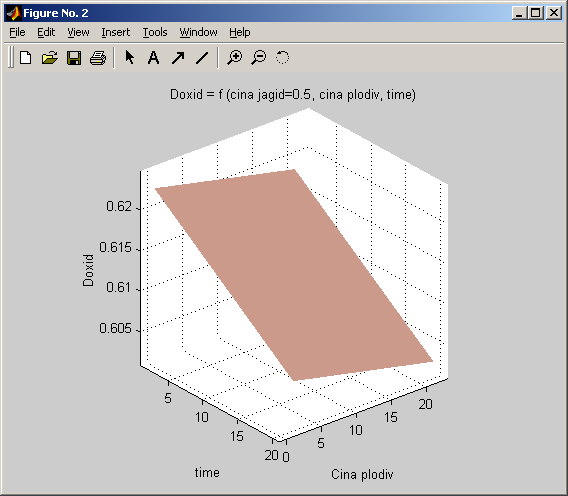
Task: Click the plot title 'Doxid = f (cina jagid=0.5...'
Action: point(293,95)
